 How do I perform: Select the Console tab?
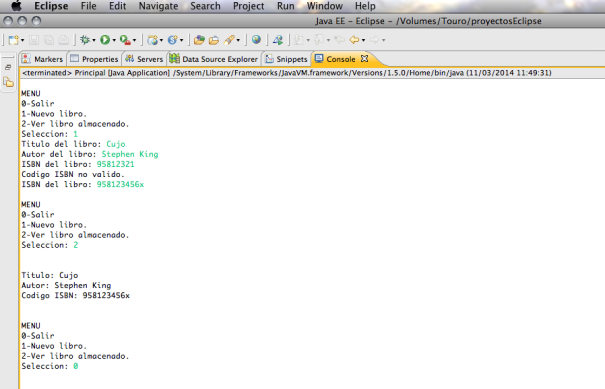point(340,59)
